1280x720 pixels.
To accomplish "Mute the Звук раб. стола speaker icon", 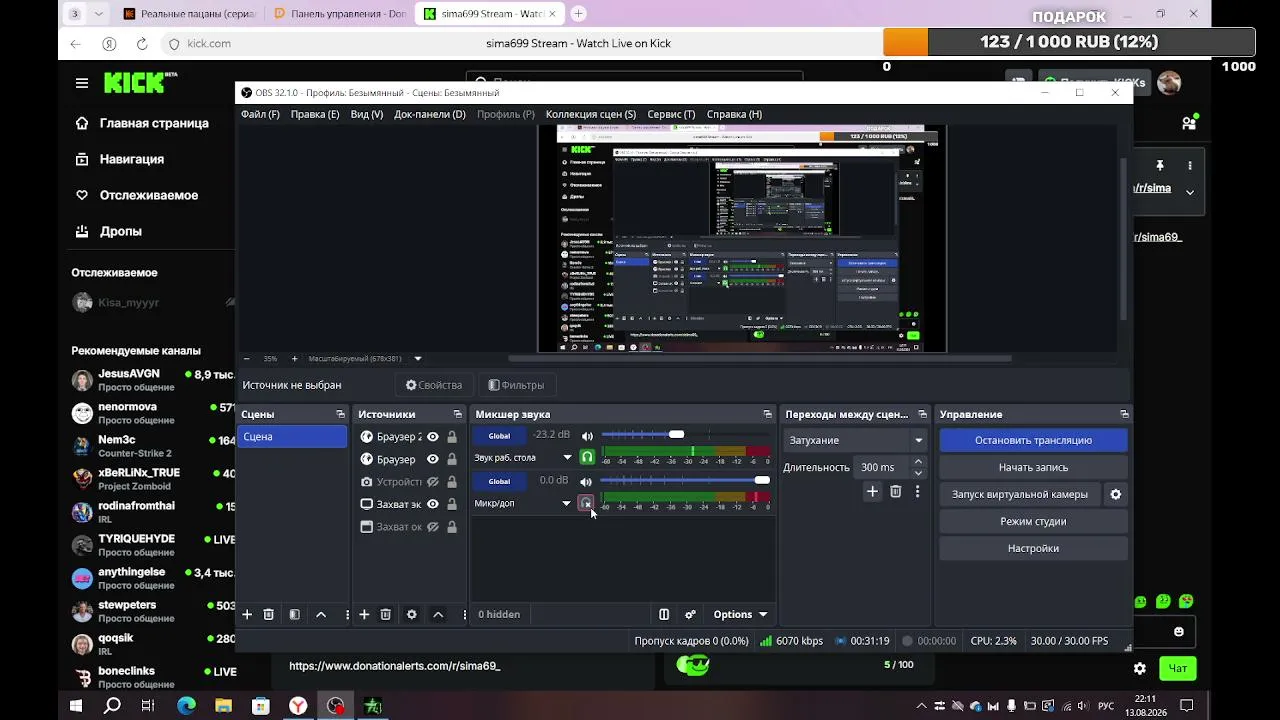I will [x=587, y=436].
